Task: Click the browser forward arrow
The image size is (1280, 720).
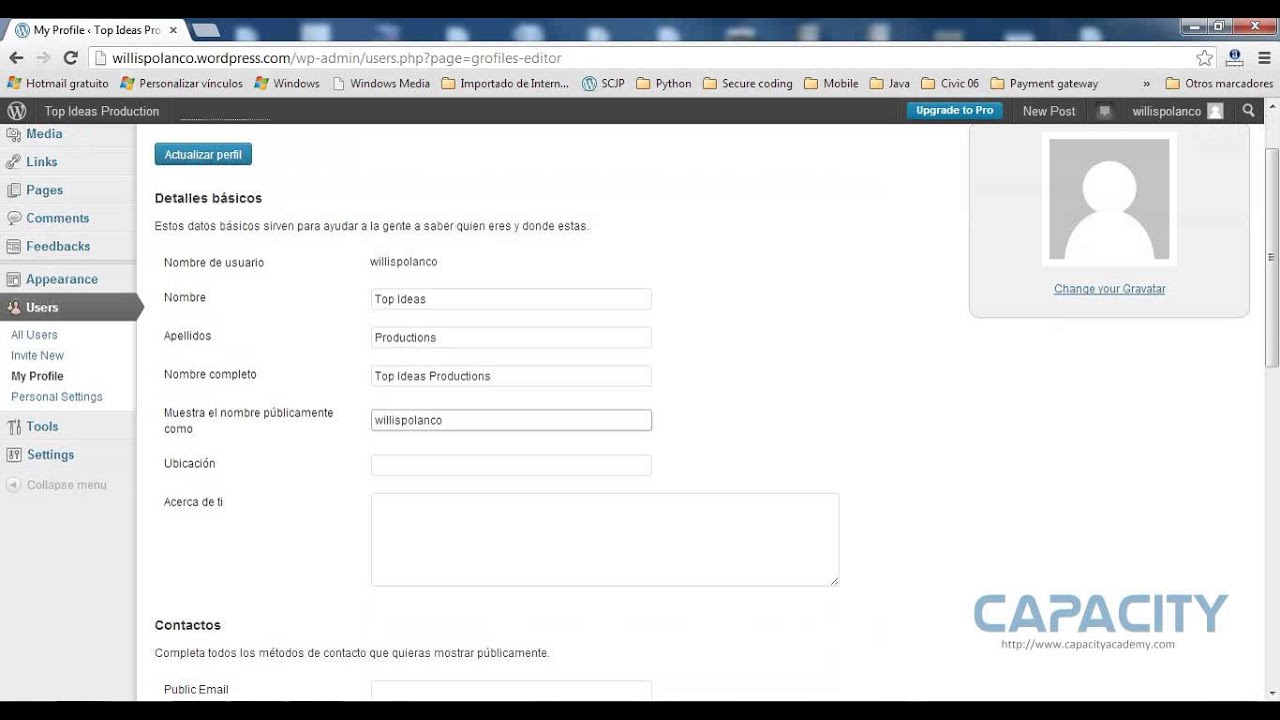Action: (43, 58)
